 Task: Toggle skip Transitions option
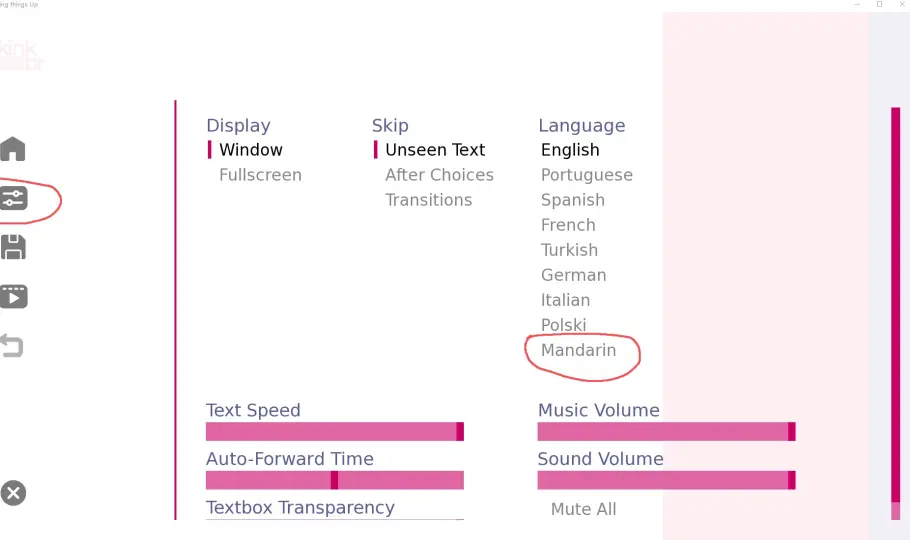click(x=428, y=200)
